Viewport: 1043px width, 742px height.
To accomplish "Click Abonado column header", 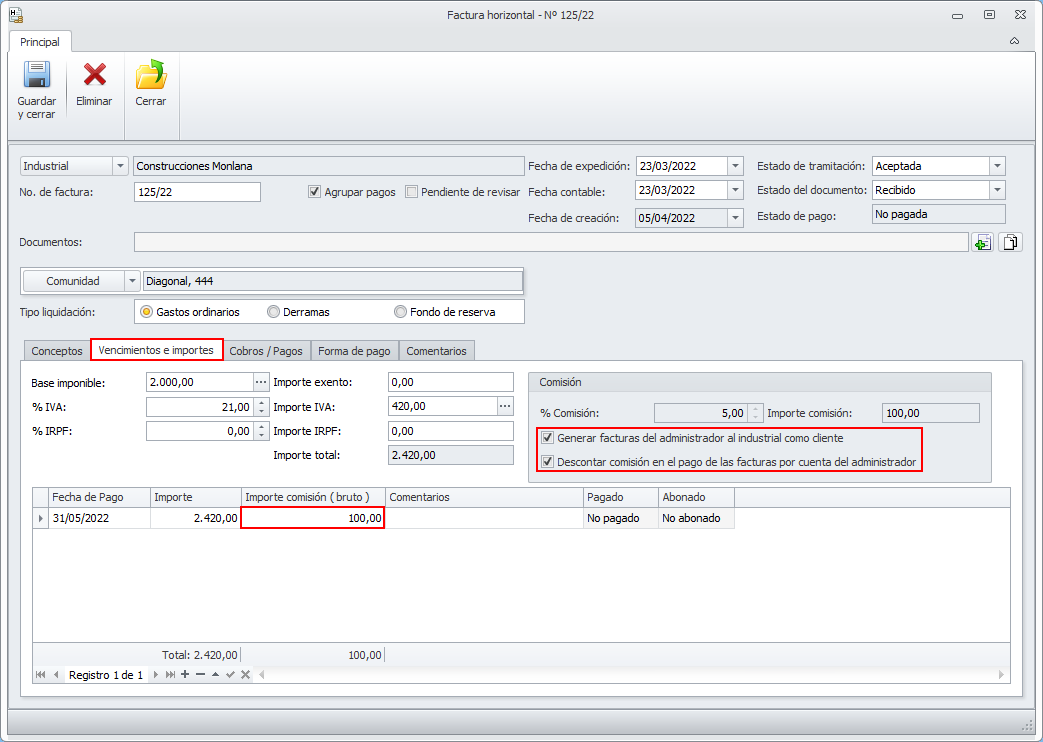I will (696, 497).
